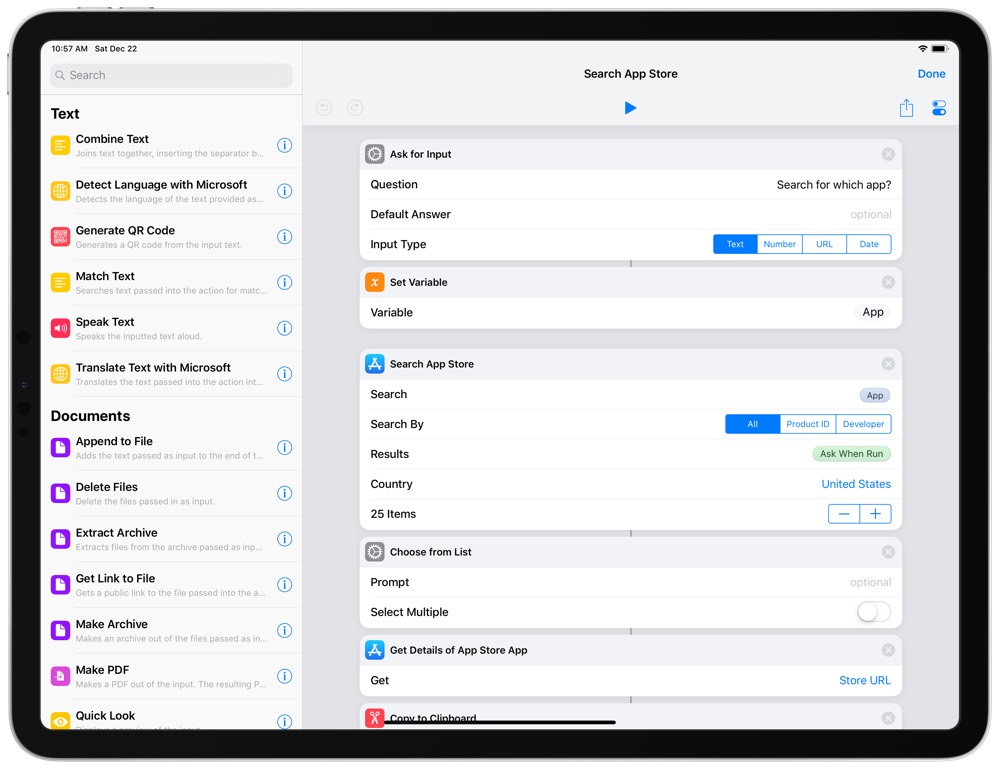Set Search By to Product ID
1000x770 pixels.
pos(807,424)
